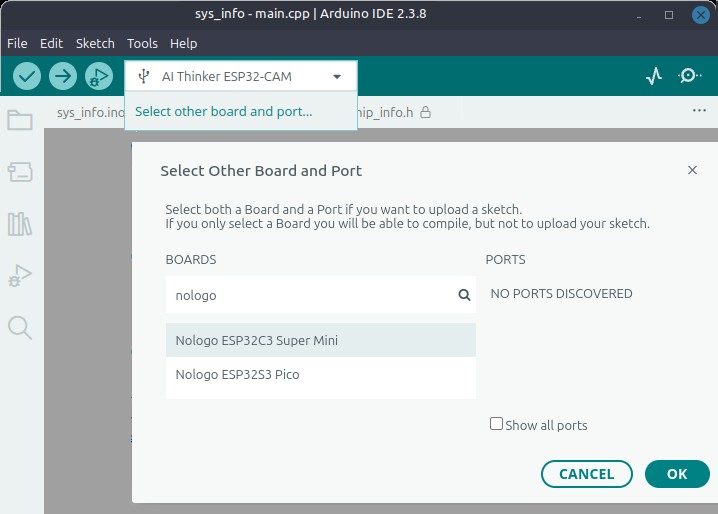Click the lock icon on chip_info.h tab
The width and height of the screenshot is (718, 514).
pyautogui.click(x=425, y=112)
